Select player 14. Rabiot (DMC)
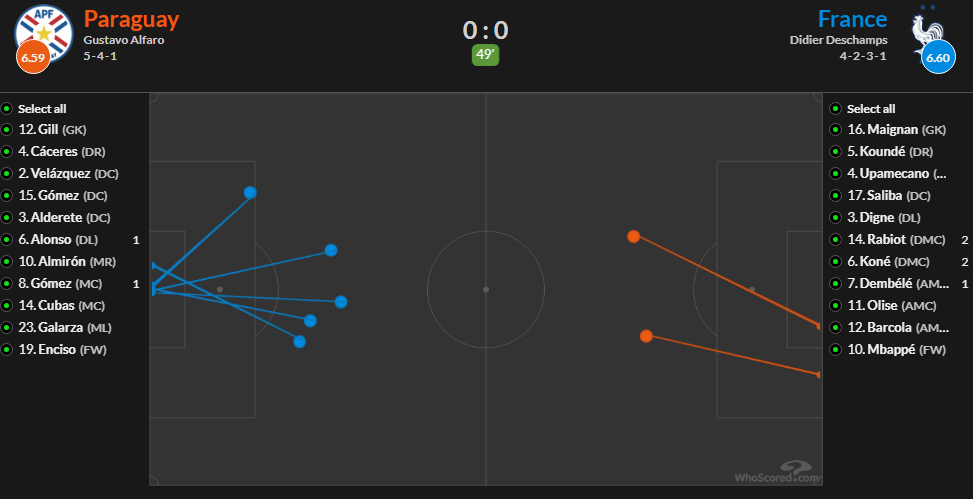The height and width of the screenshot is (499, 973). point(896,240)
